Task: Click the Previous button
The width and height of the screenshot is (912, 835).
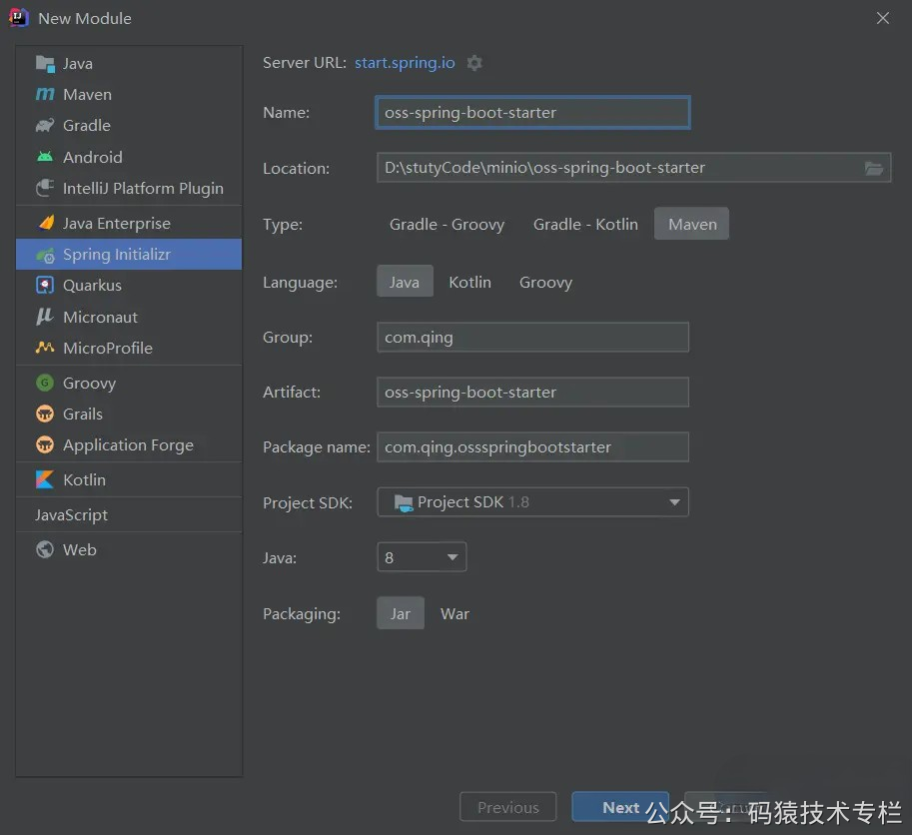Action: (x=508, y=807)
